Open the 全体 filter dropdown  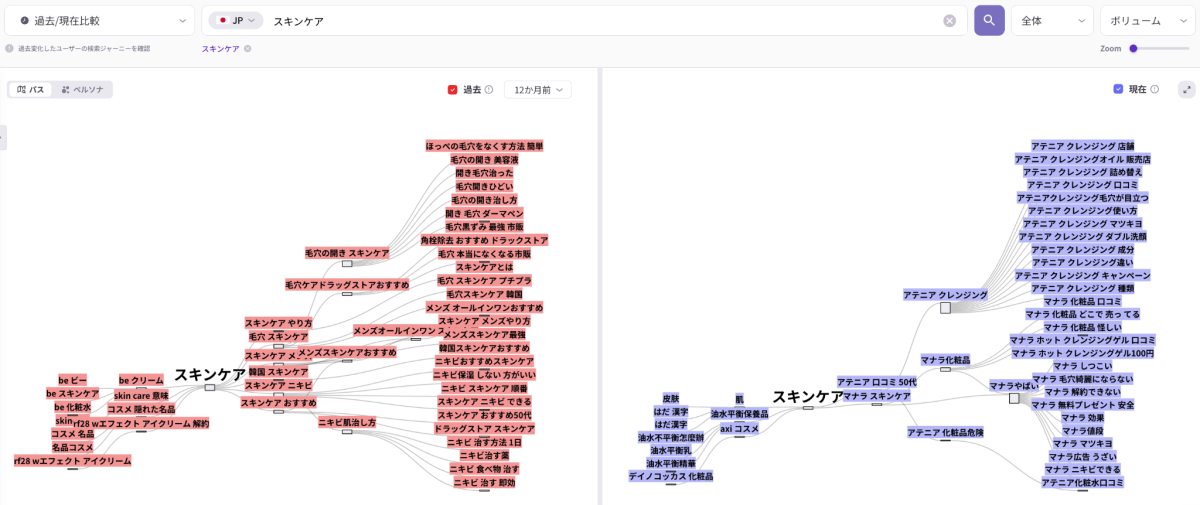pyautogui.click(x=1052, y=20)
